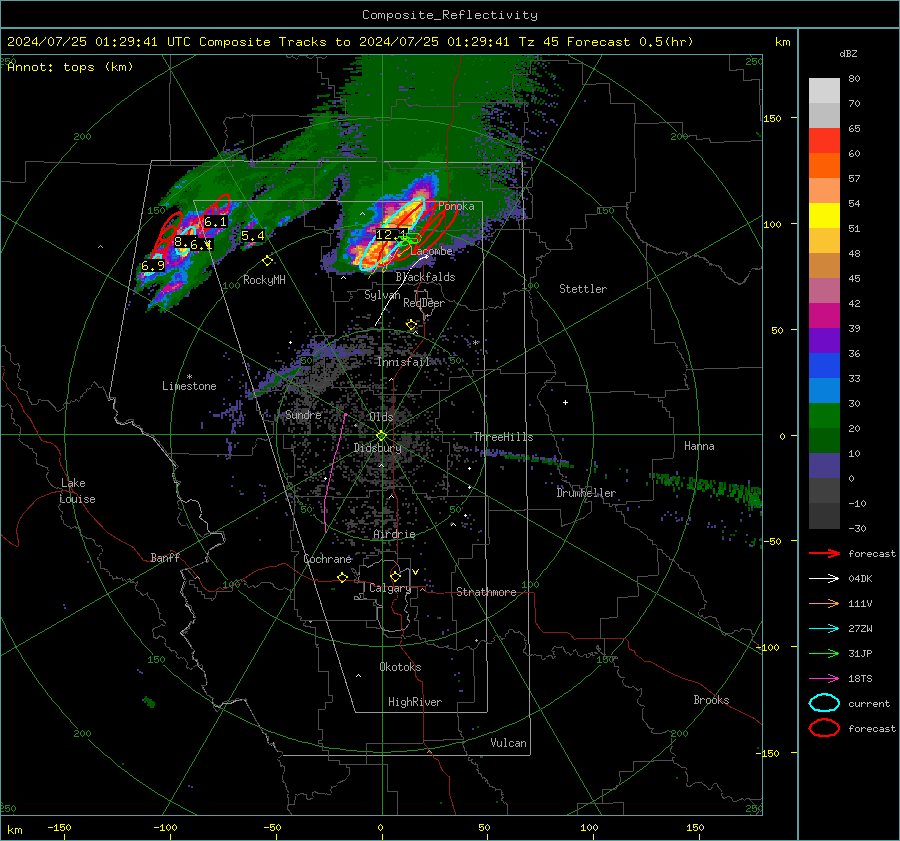Click the yellow diamond marker above RockyMH

tap(267, 261)
